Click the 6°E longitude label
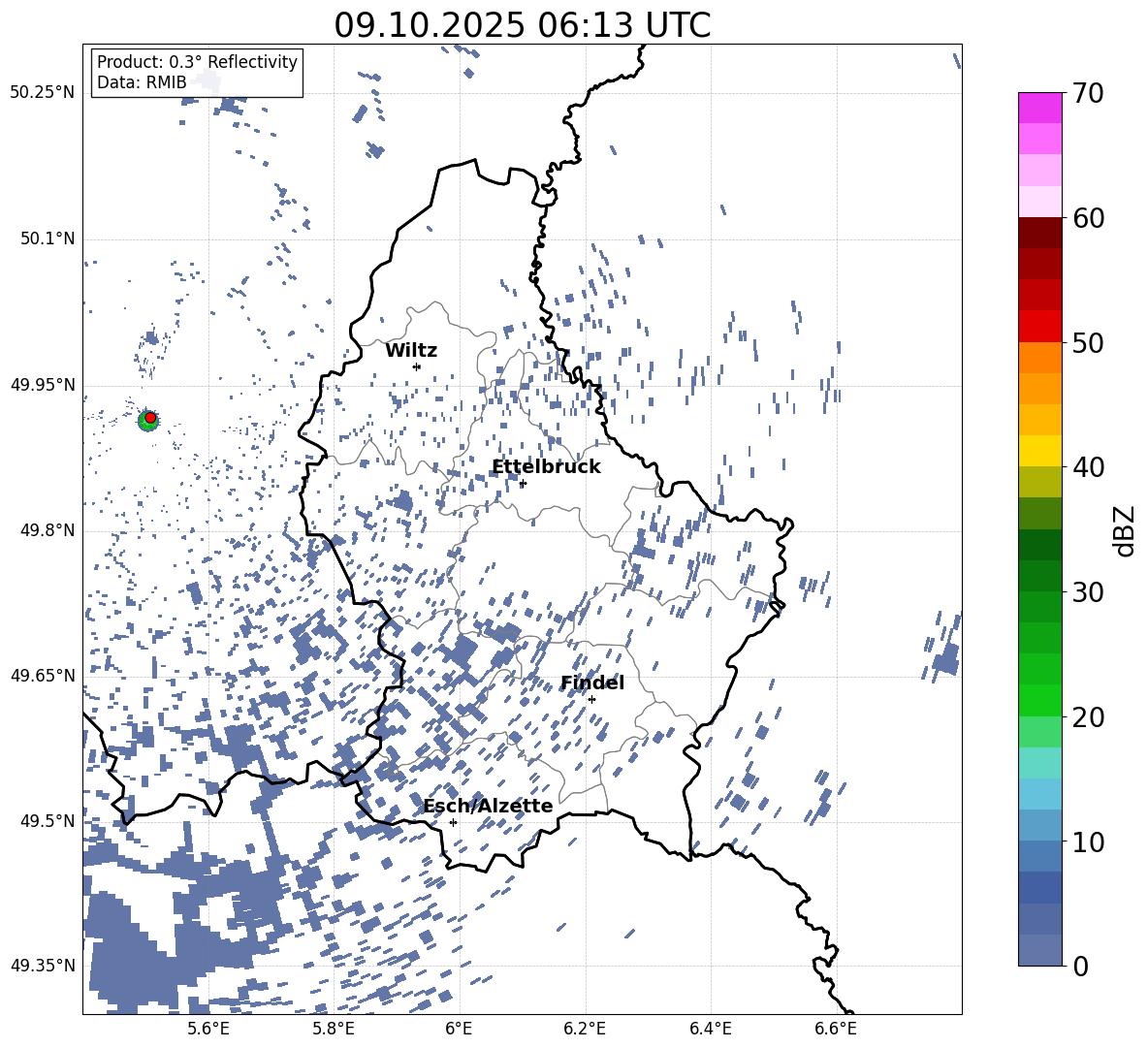This screenshot has height=1048, width=1148. click(459, 1029)
